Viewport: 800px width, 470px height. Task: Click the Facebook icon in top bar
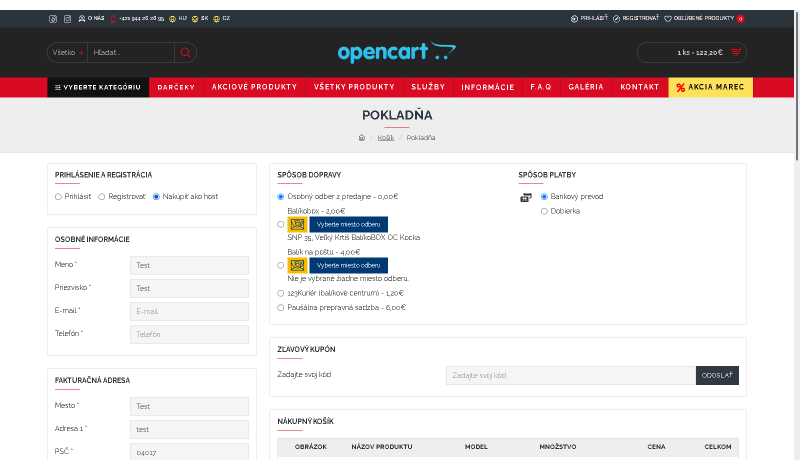(53, 19)
